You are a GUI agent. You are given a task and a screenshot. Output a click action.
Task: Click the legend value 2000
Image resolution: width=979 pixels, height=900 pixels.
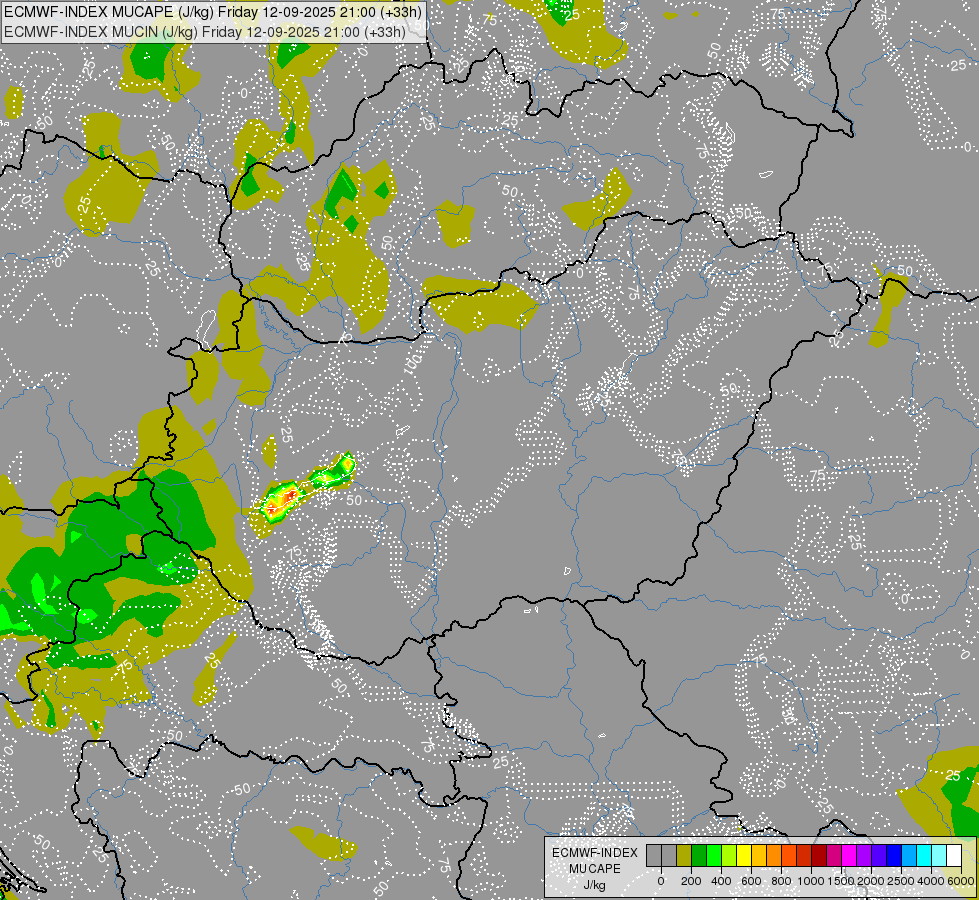pos(871,881)
